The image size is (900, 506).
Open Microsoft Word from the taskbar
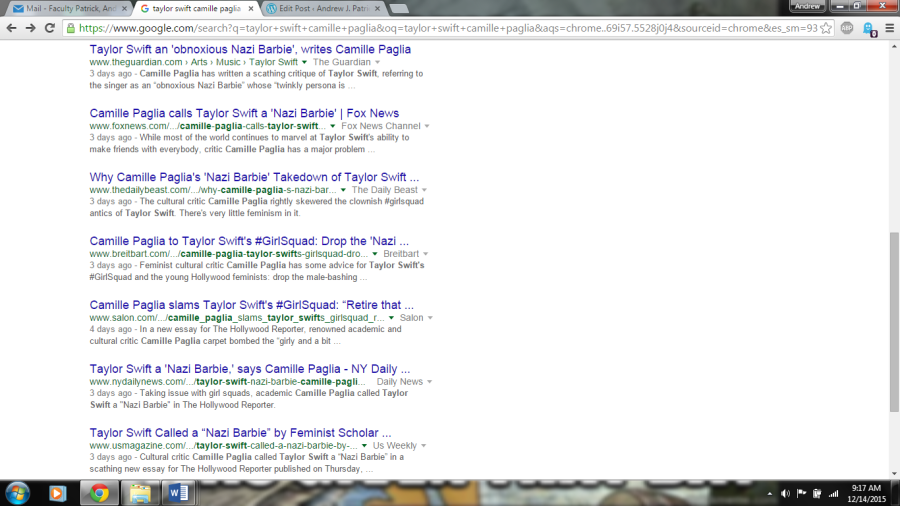tap(180, 492)
